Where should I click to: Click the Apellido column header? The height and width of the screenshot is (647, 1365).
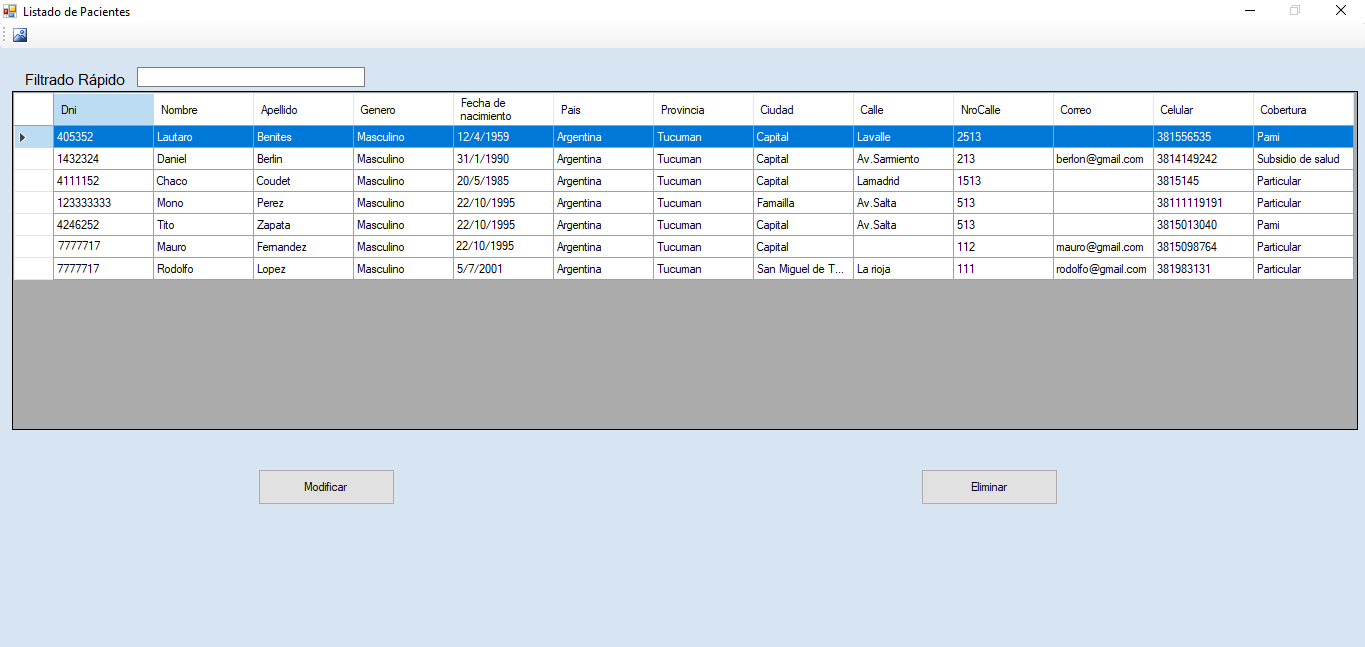[x=303, y=110]
